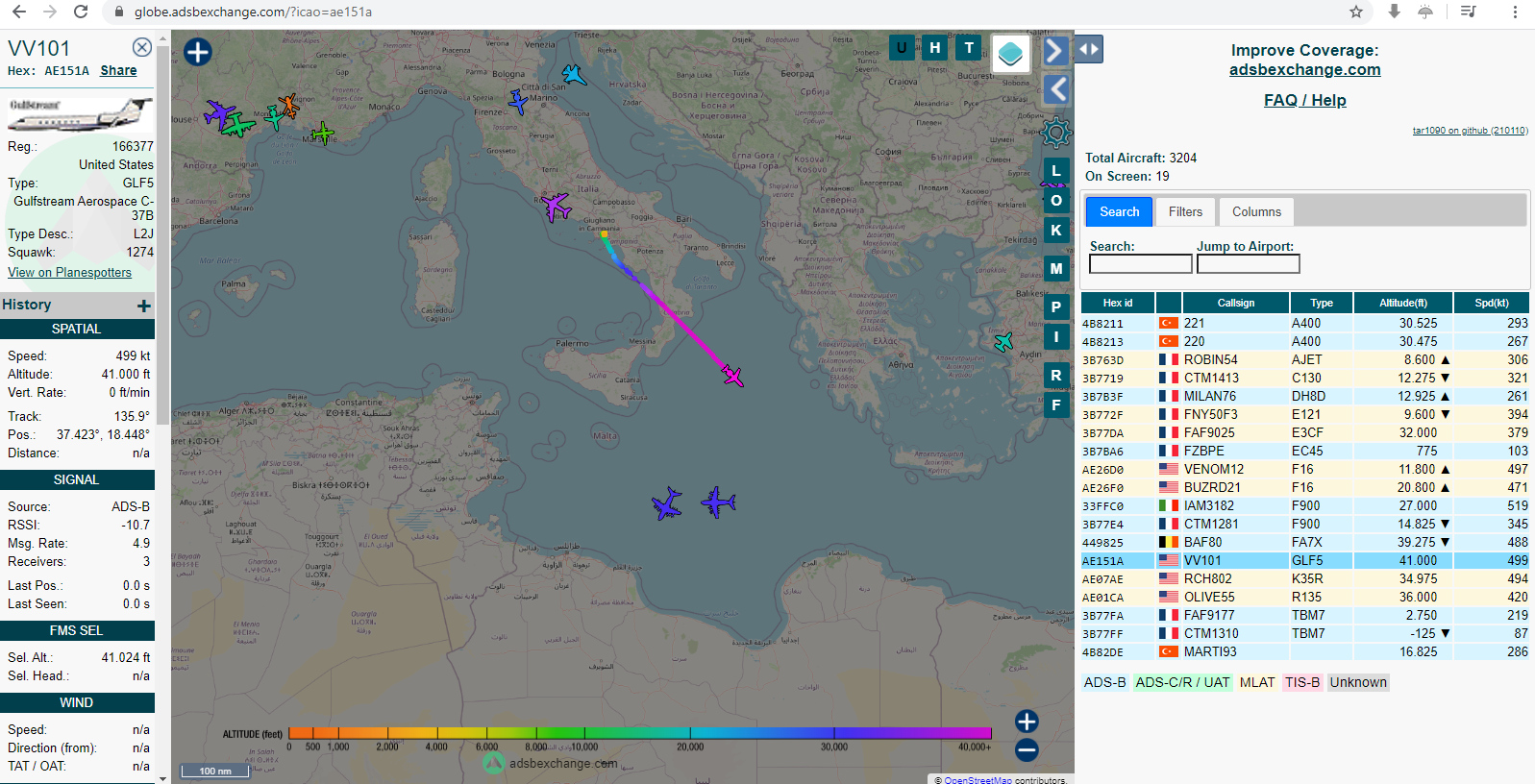Screen dimensions: 1535x784
Task: Toggle the K map option button
Action: 1056,231
